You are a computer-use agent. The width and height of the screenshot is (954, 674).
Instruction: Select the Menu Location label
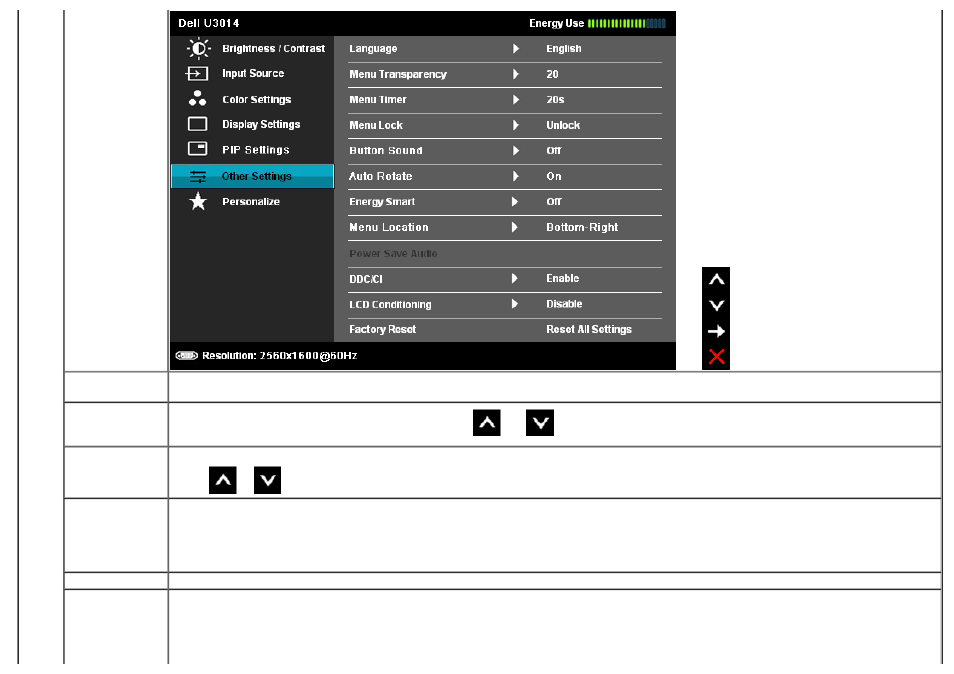tap(389, 228)
